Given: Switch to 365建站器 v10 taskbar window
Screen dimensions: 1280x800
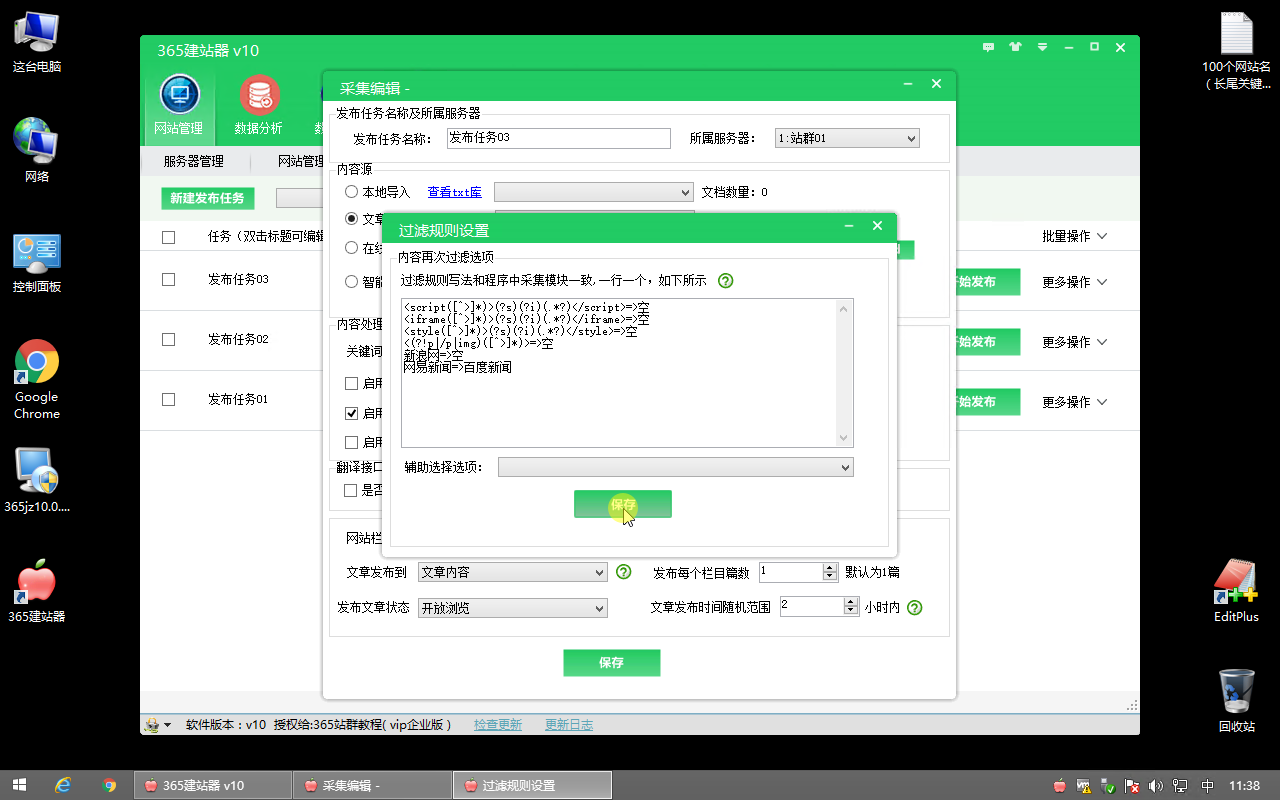Looking at the screenshot, I should (x=212, y=785).
